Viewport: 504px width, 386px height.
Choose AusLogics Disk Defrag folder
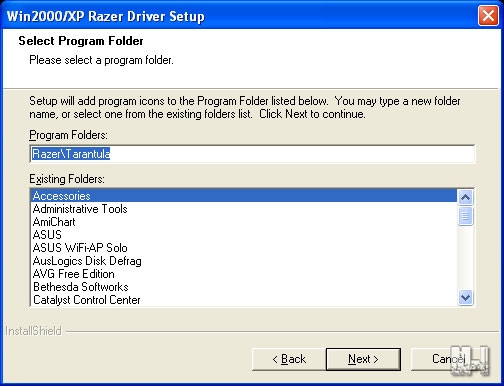pos(244,261)
